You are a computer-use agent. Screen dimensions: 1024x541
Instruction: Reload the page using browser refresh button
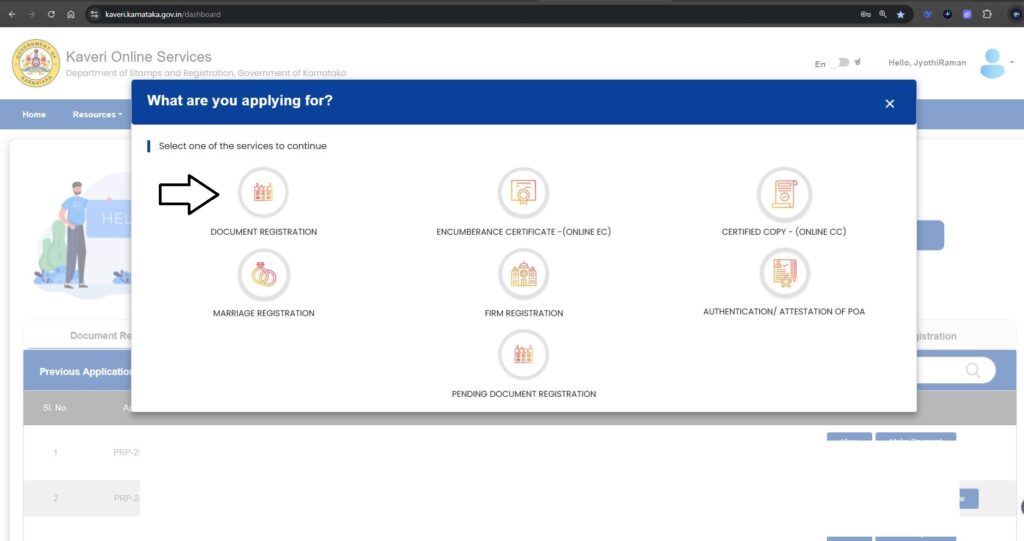coord(51,14)
